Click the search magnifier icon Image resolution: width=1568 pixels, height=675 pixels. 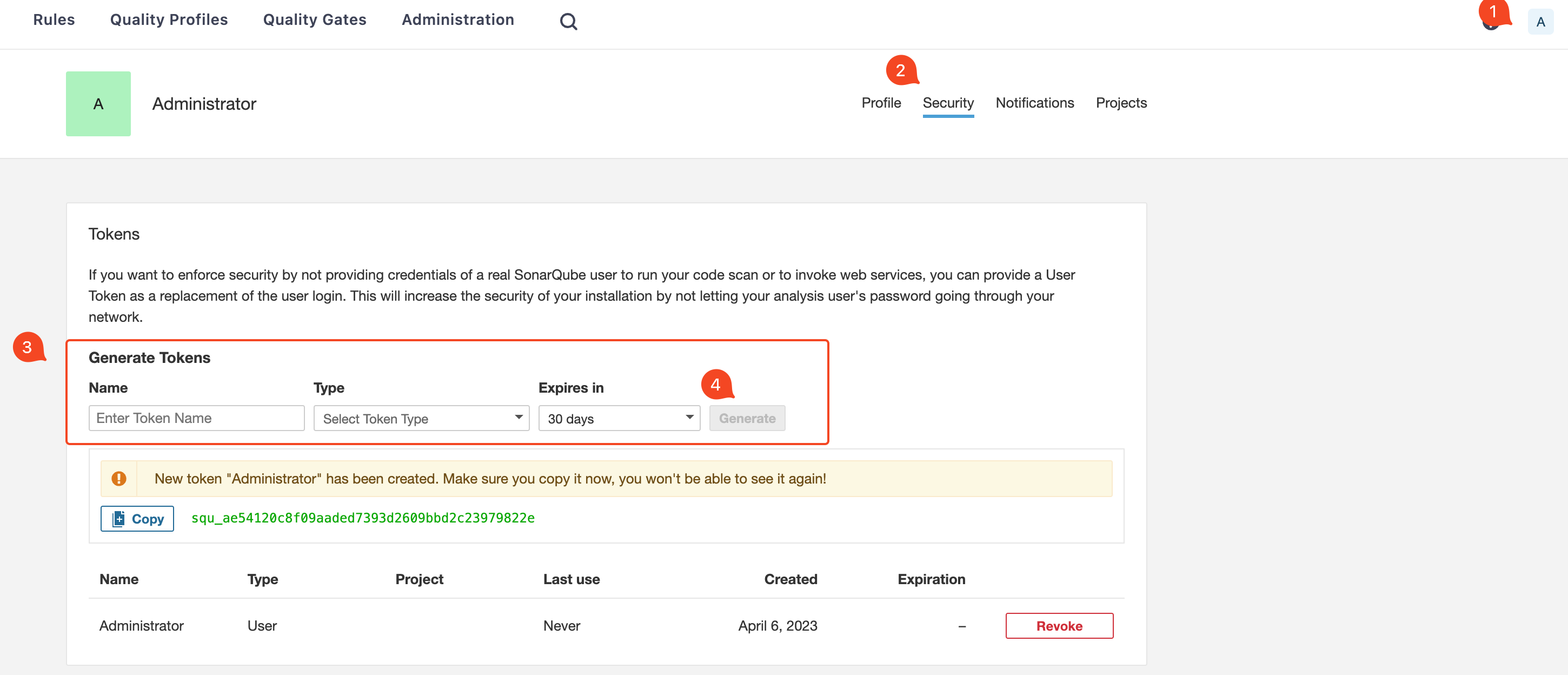point(568,21)
